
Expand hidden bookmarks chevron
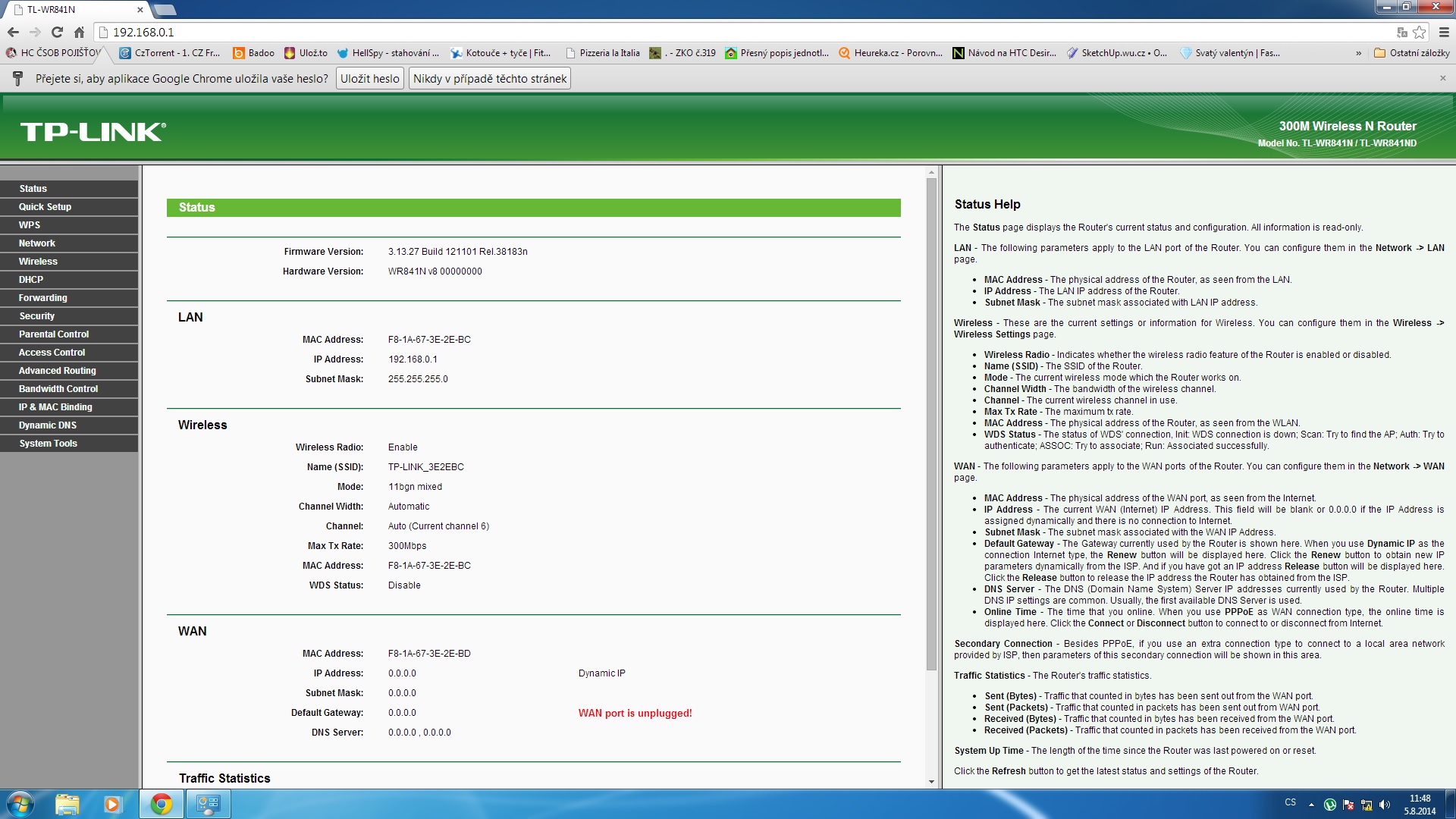tap(1358, 53)
